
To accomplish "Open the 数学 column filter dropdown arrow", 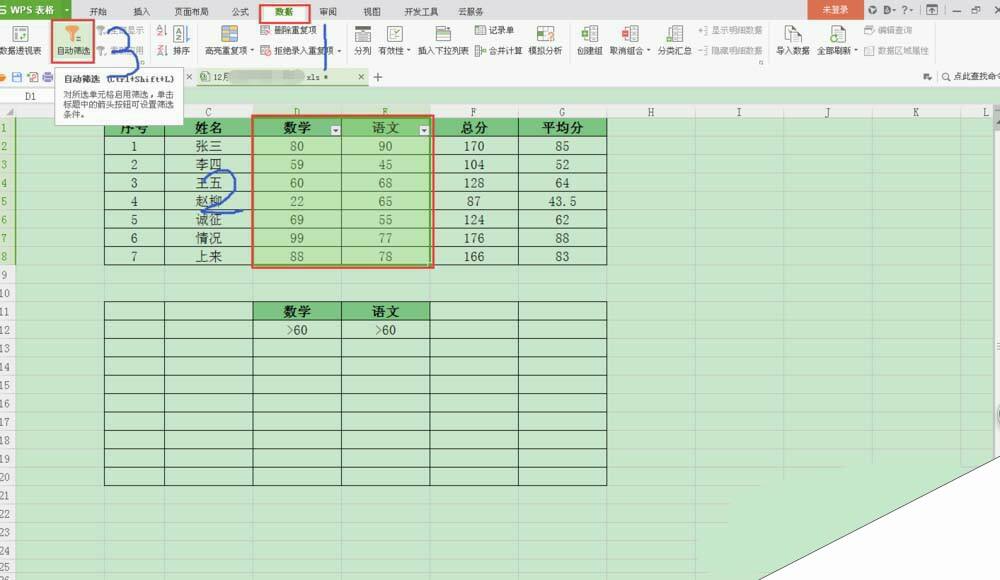I will 335,130.
